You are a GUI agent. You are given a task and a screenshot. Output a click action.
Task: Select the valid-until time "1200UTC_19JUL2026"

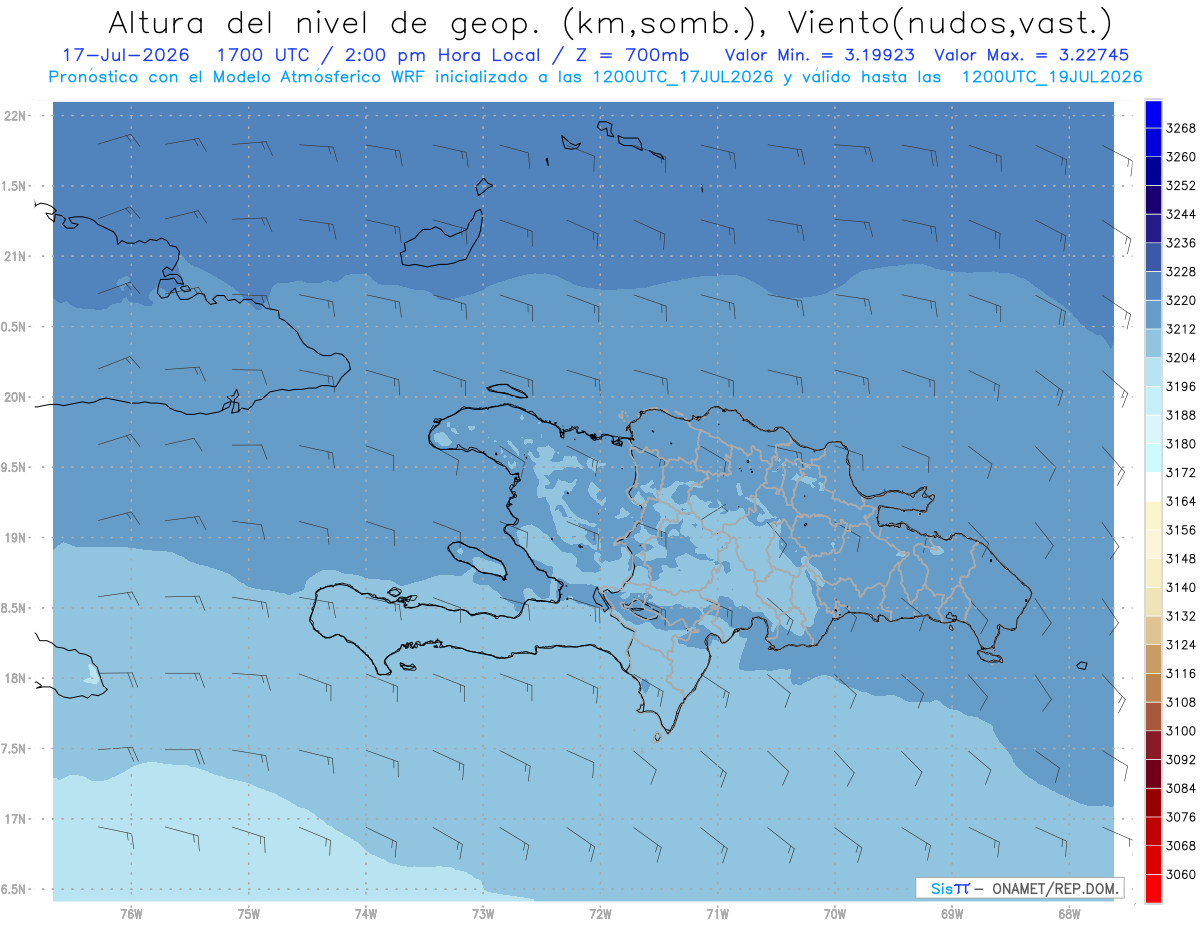[x=1052, y=77]
